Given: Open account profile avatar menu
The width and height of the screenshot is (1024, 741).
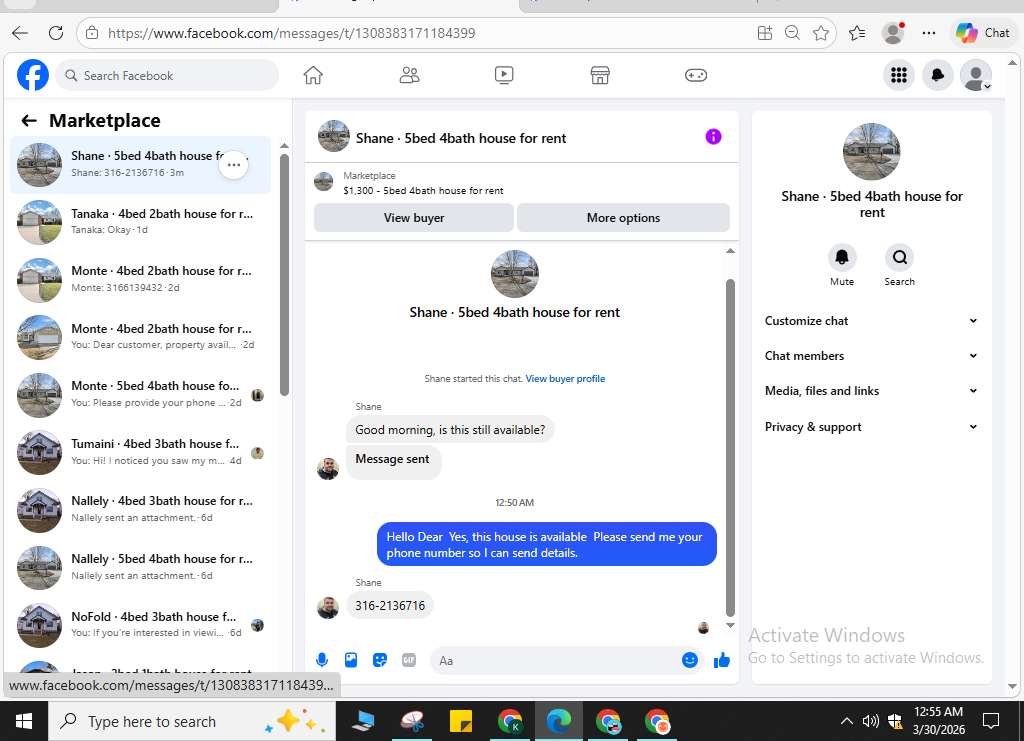Looking at the screenshot, I should click(976, 75).
